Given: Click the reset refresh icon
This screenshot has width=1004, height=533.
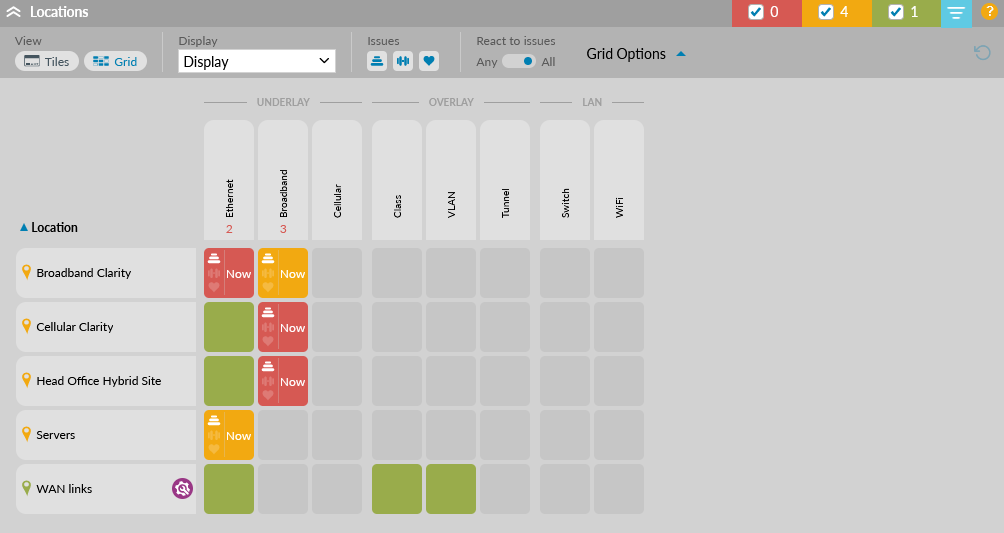Looking at the screenshot, I should (982, 53).
